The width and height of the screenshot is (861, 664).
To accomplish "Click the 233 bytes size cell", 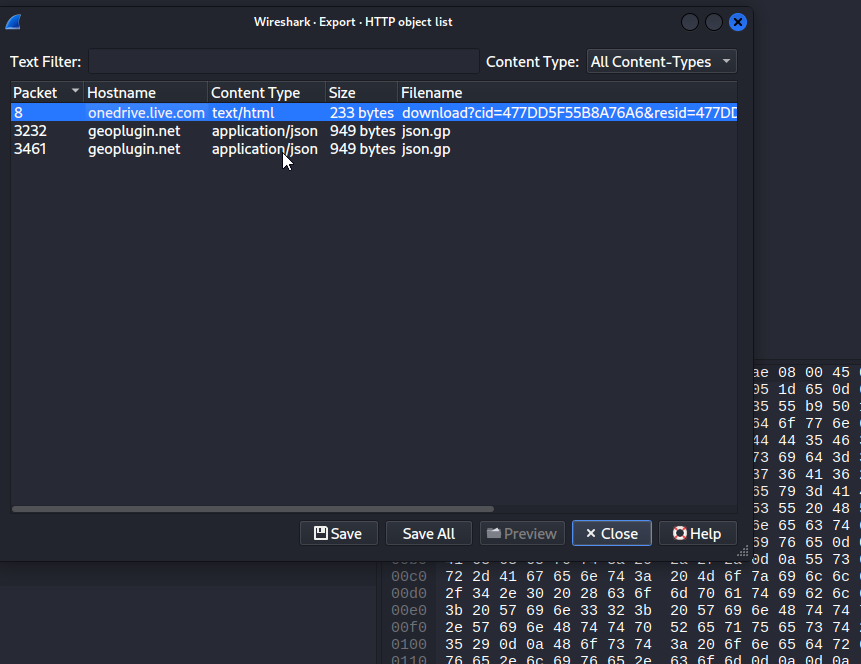I will point(361,113).
